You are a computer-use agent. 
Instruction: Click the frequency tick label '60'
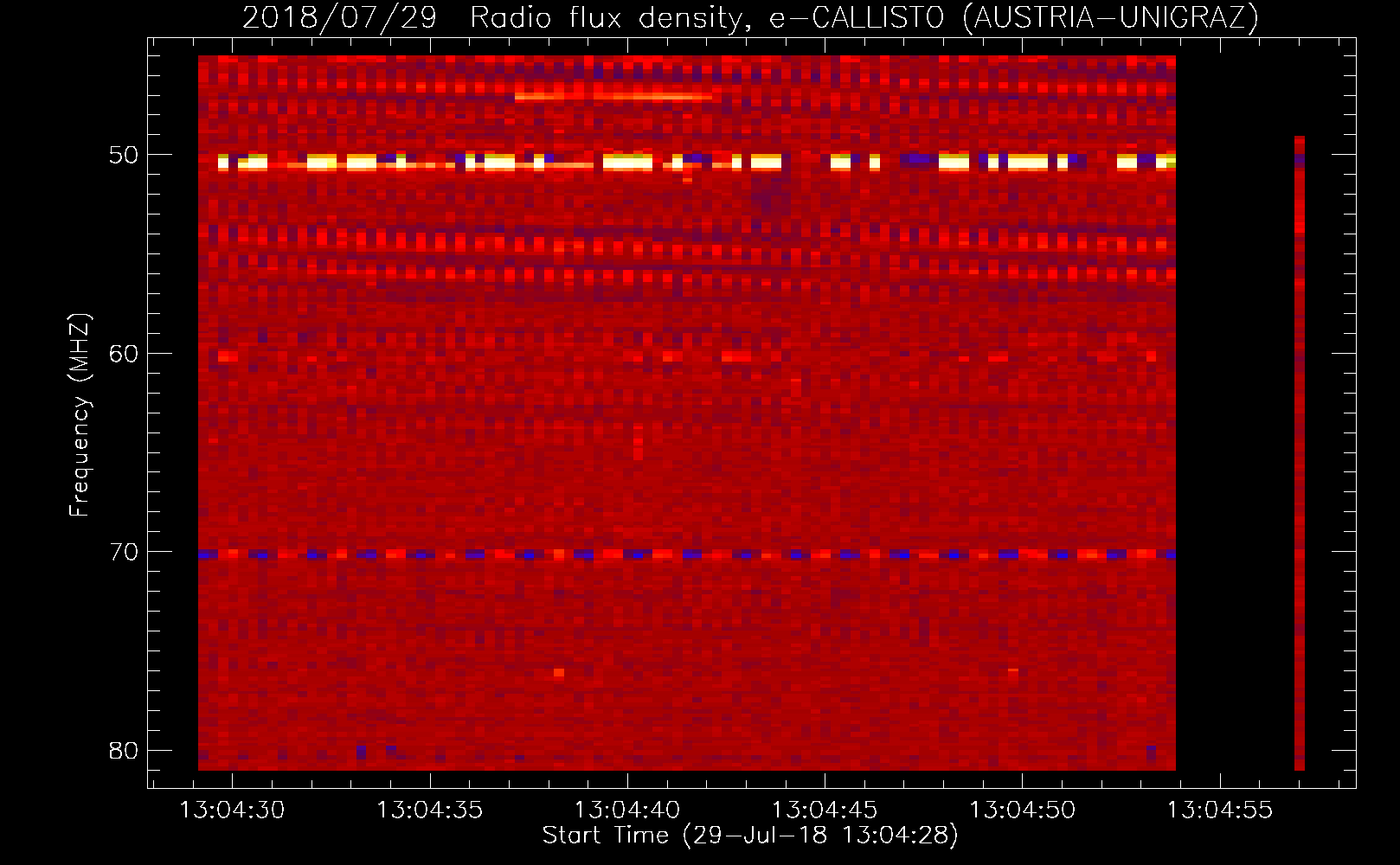[x=124, y=354]
